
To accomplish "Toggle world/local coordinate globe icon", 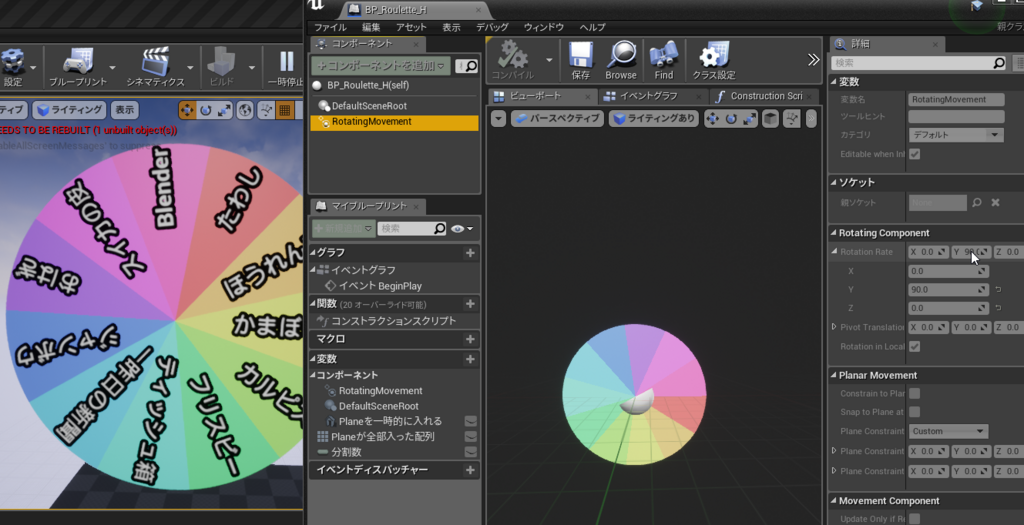I will click(x=245, y=110).
